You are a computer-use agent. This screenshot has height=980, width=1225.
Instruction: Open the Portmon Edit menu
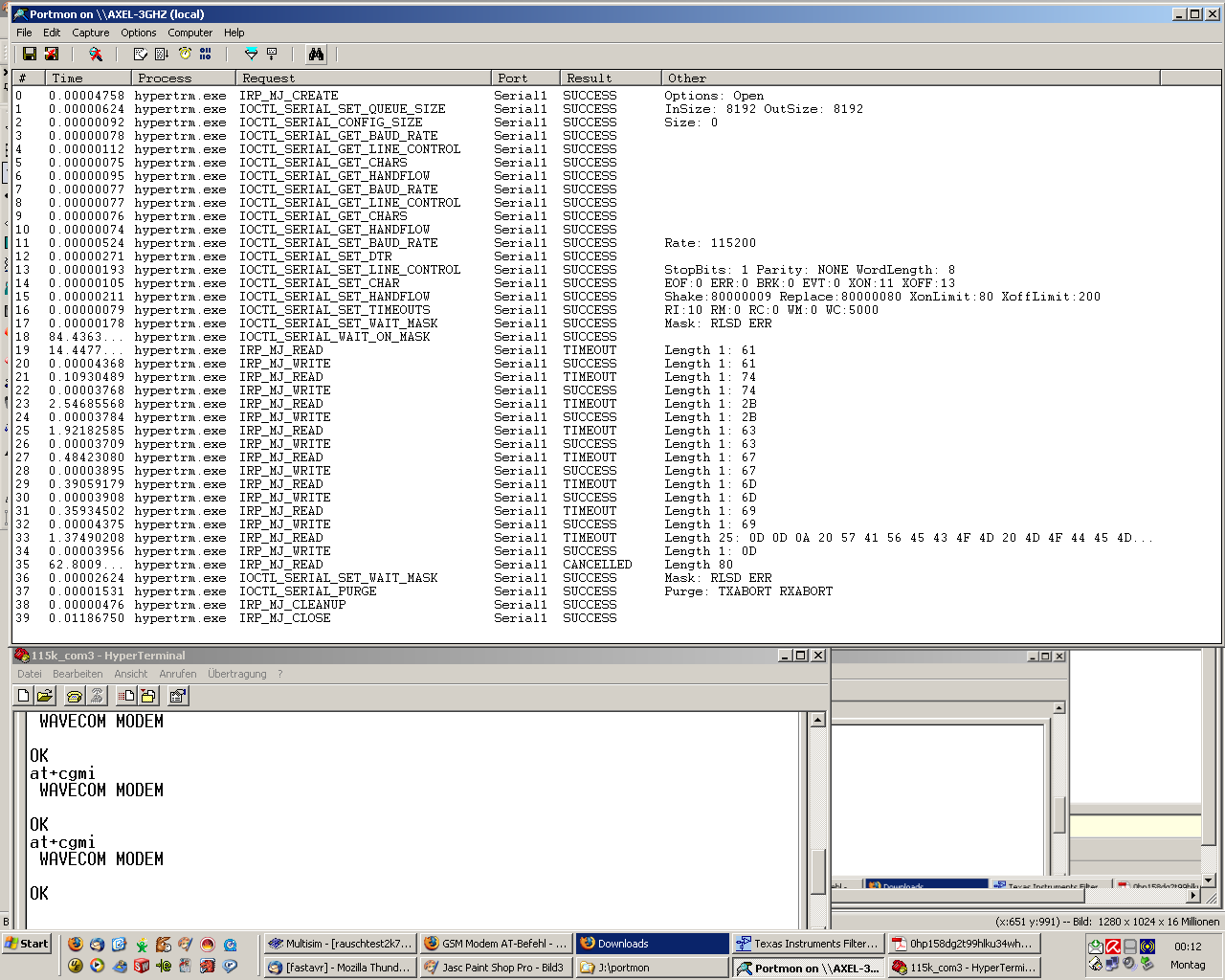click(52, 33)
